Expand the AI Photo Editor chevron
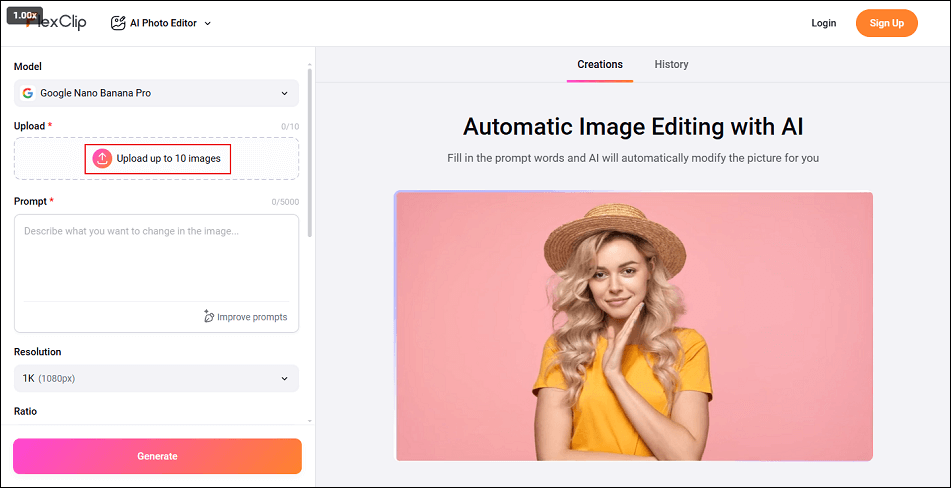Screen dimensions: 951x488 207,24
